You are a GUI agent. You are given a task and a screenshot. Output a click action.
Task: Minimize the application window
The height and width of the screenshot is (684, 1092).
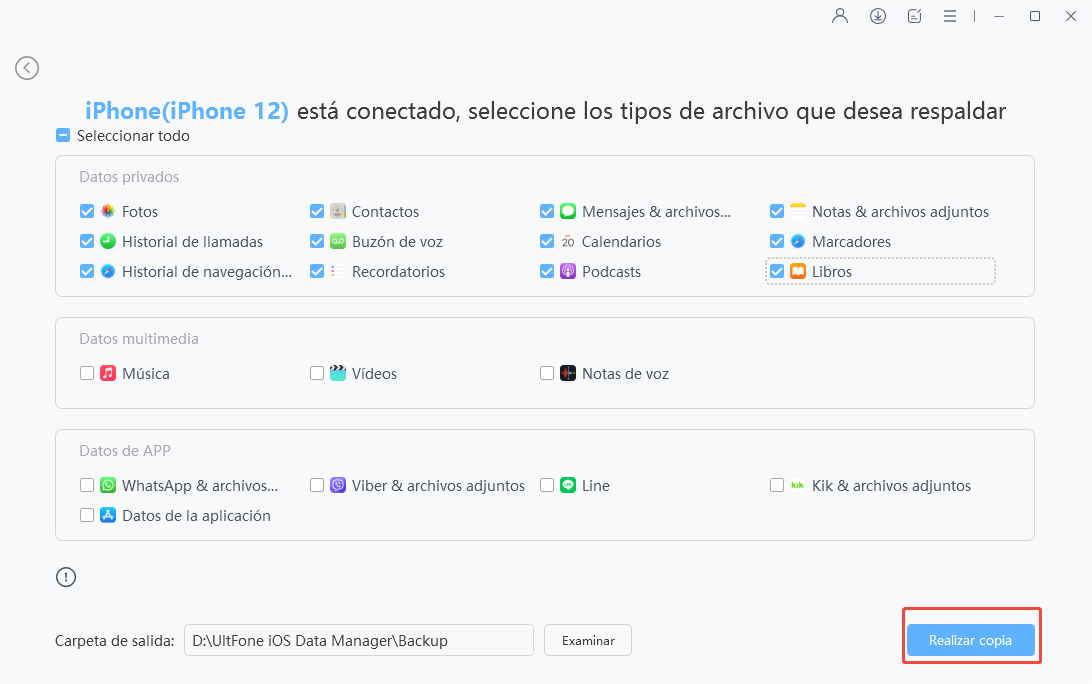[999, 16]
